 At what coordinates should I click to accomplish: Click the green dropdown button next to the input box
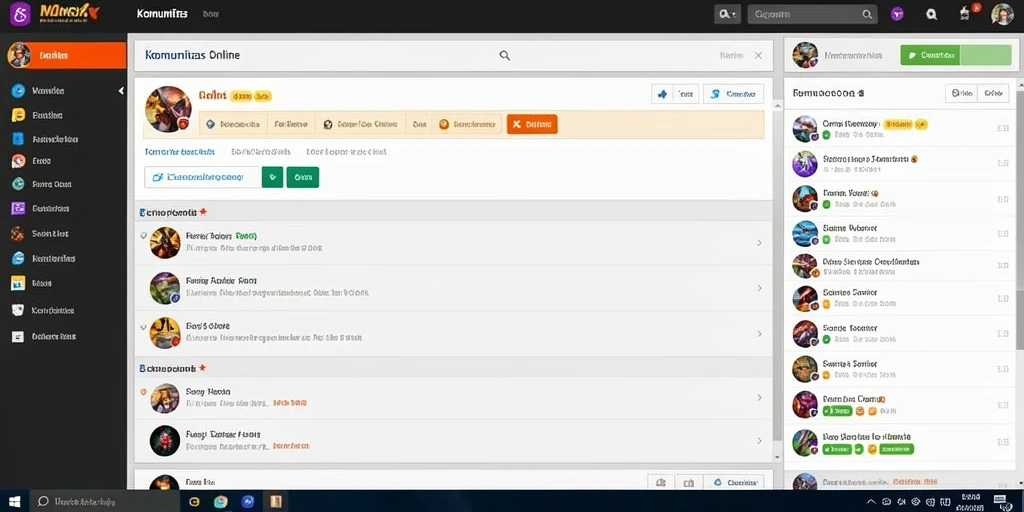(x=272, y=177)
